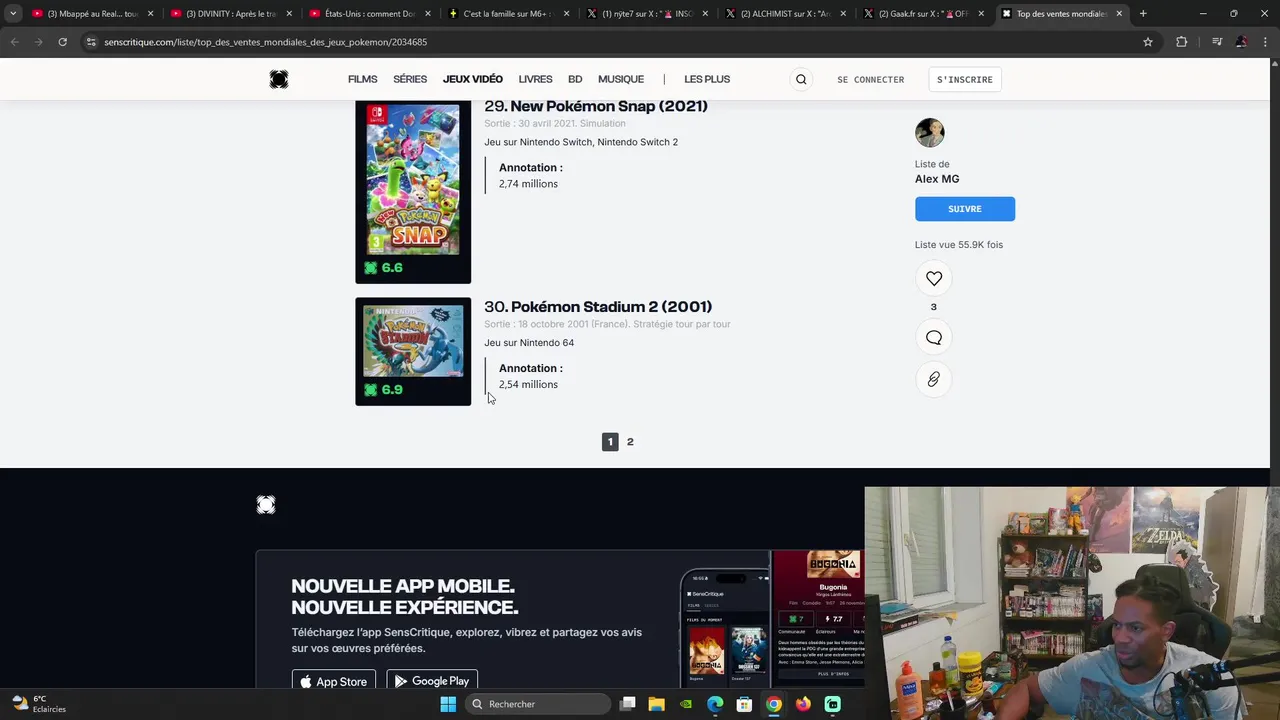This screenshot has height=720, width=1280.
Task: Select current page 1 in pagination
Action: pos(610,442)
